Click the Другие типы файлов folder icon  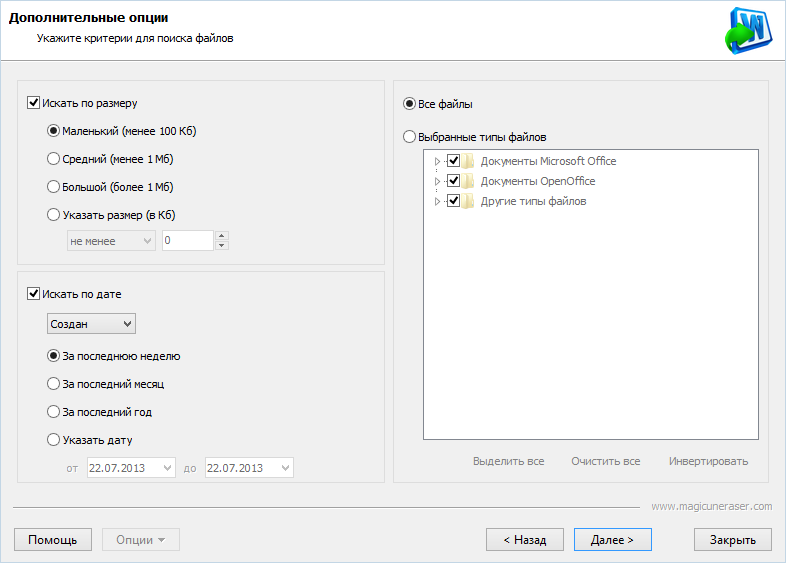pyautogui.click(x=468, y=201)
